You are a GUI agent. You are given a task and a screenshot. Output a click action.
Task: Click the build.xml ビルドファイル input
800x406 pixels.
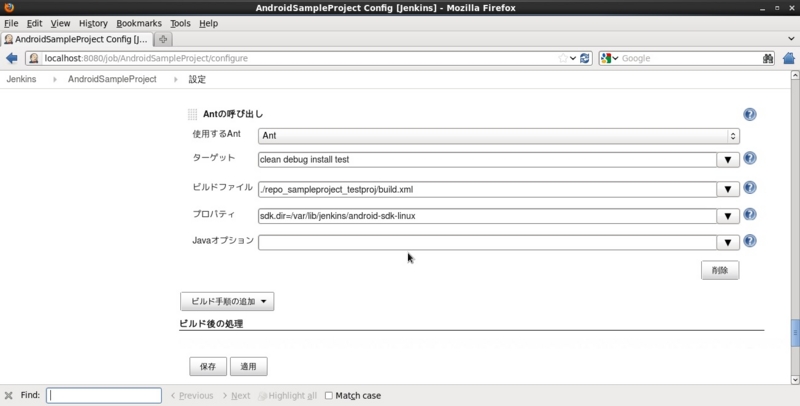[487, 189]
